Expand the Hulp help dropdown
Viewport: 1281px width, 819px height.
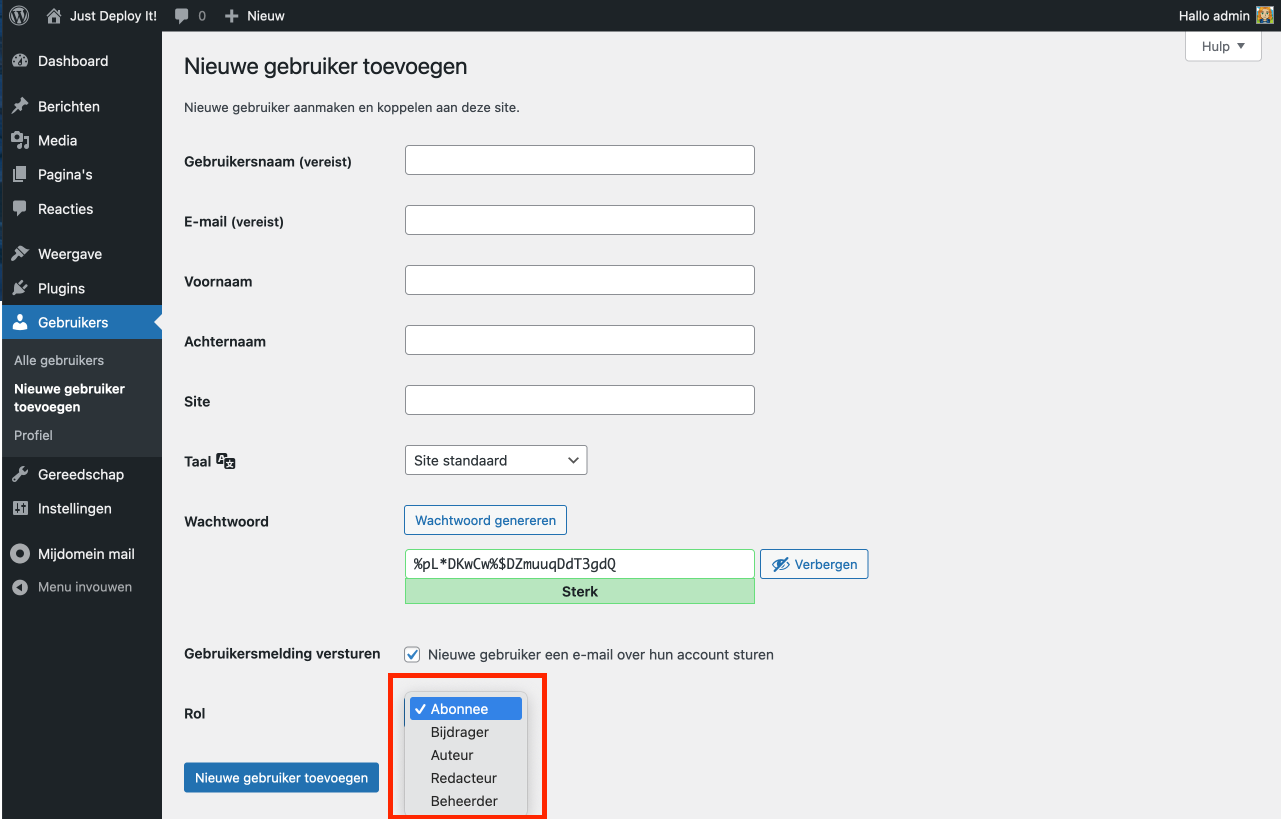[x=1223, y=46]
